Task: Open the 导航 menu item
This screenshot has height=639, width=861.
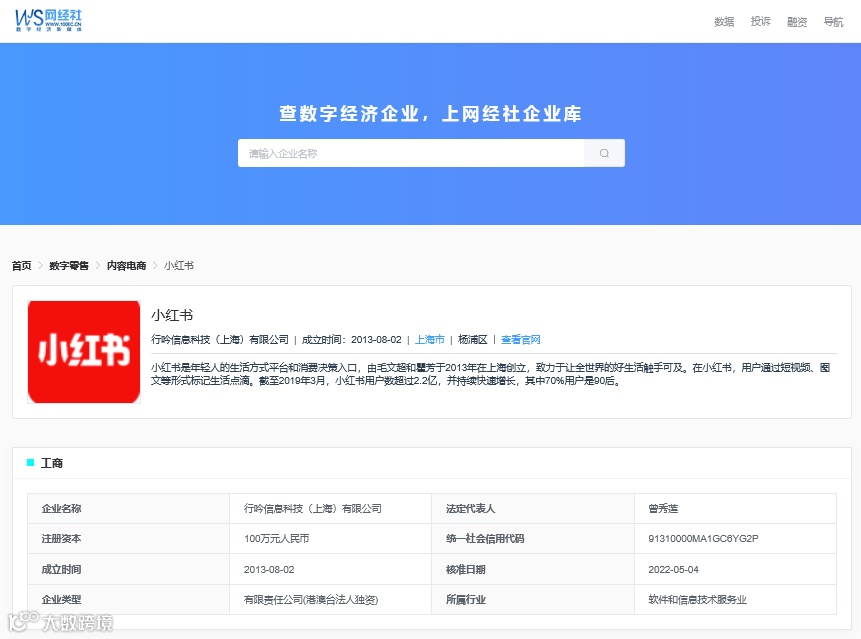Action: (833, 21)
